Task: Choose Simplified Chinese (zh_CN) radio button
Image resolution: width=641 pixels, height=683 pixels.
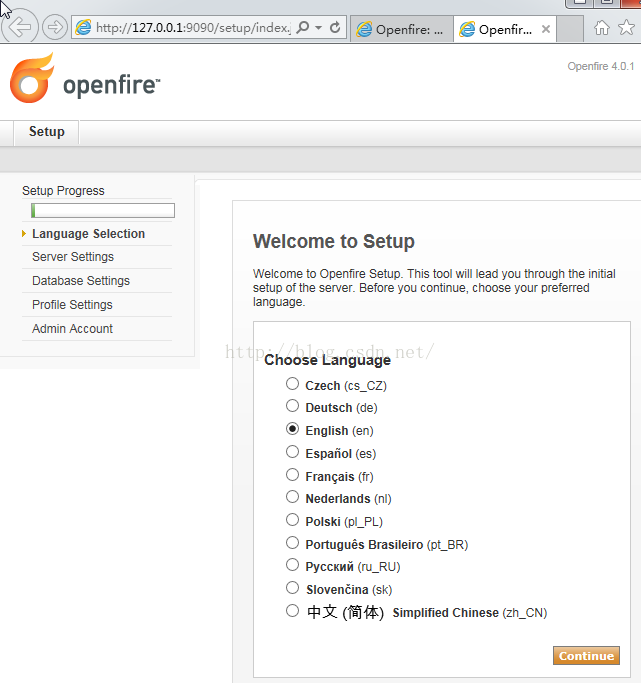Action: click(293, 611)
